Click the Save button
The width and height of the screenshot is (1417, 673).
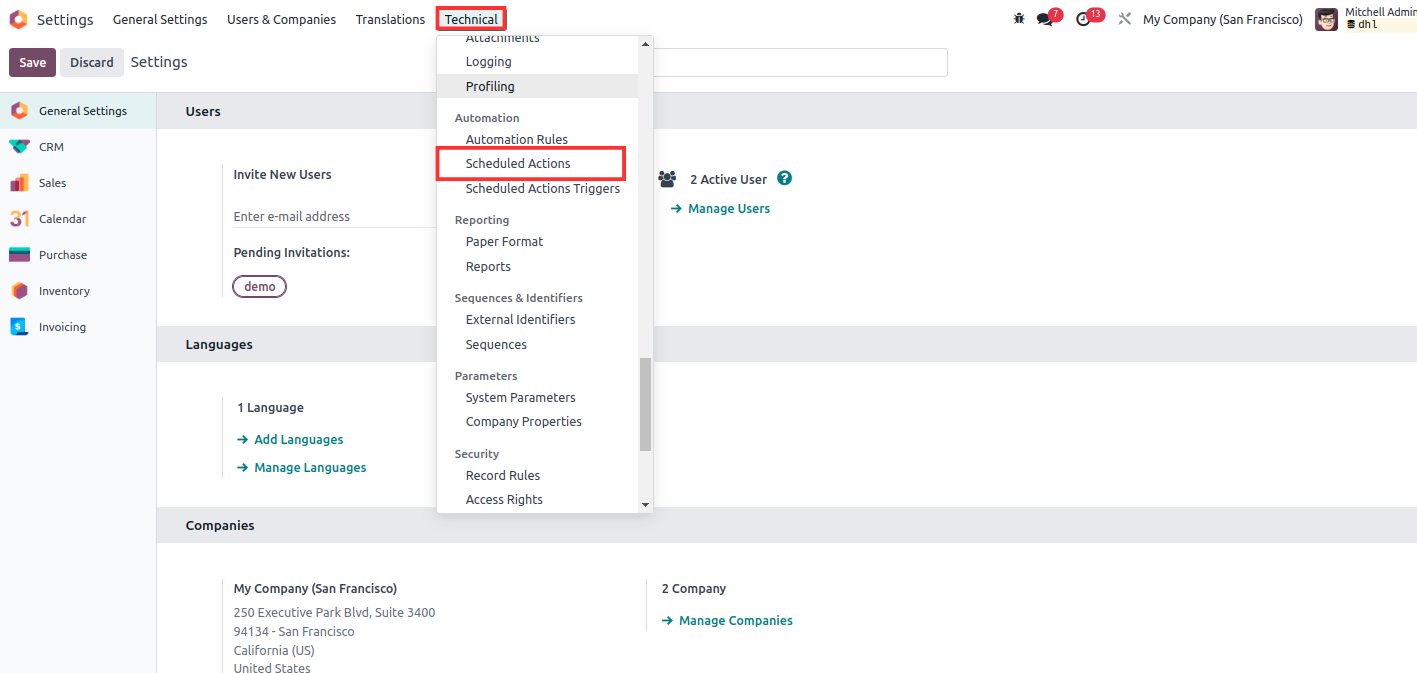tap(32, 62)
